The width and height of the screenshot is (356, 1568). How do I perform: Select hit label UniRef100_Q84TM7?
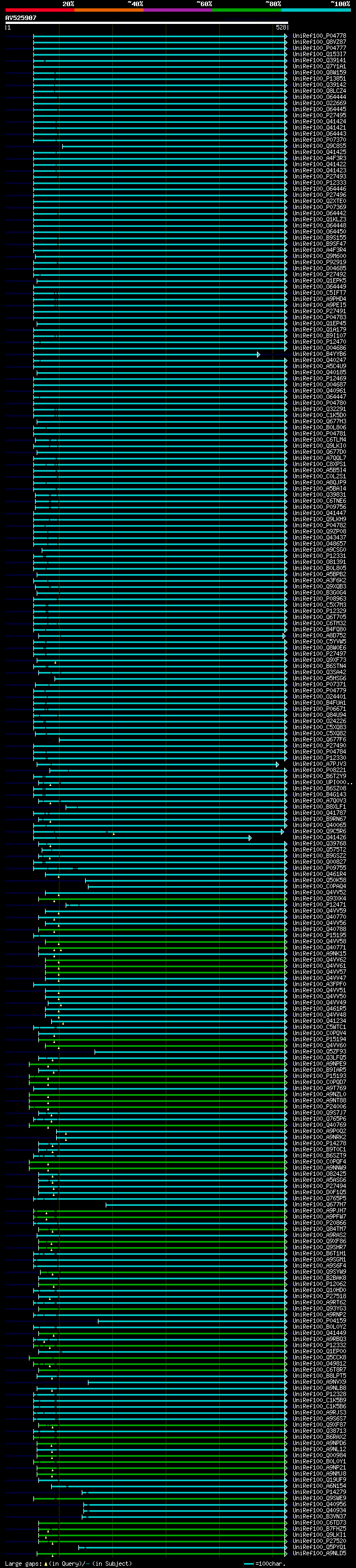point(319,1228)
